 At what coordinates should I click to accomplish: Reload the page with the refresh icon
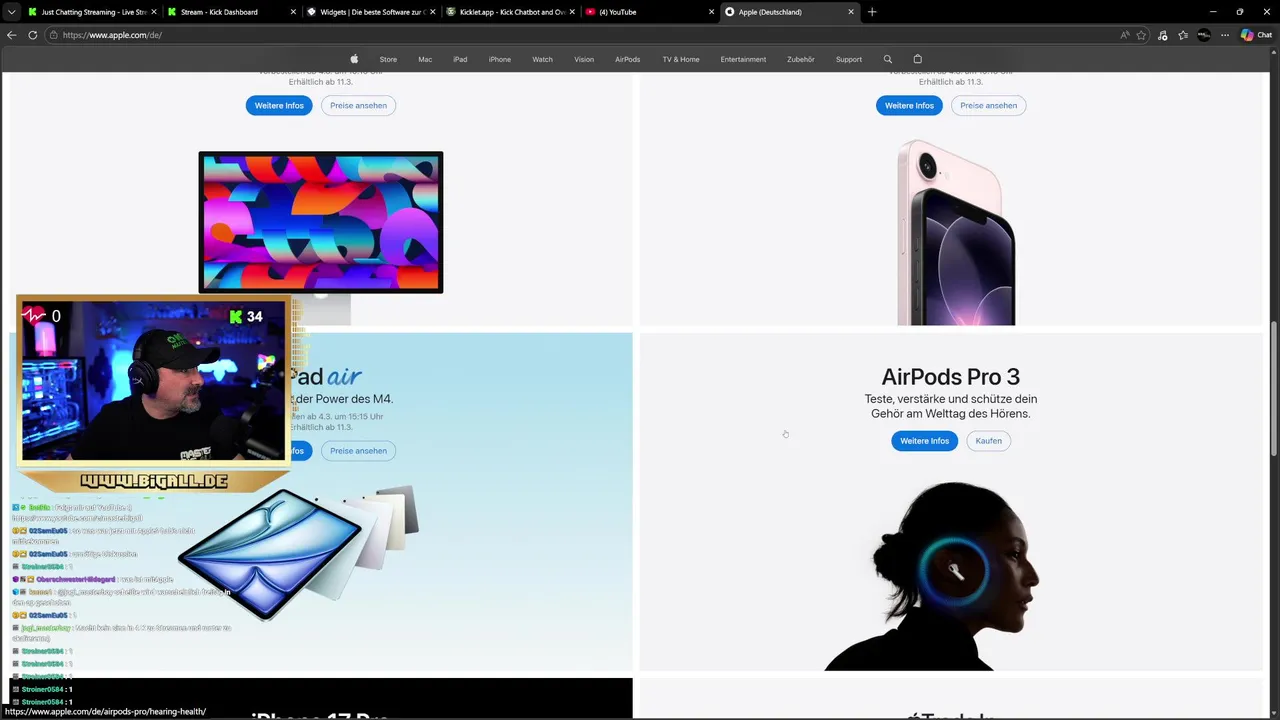[x=33, y=35]
